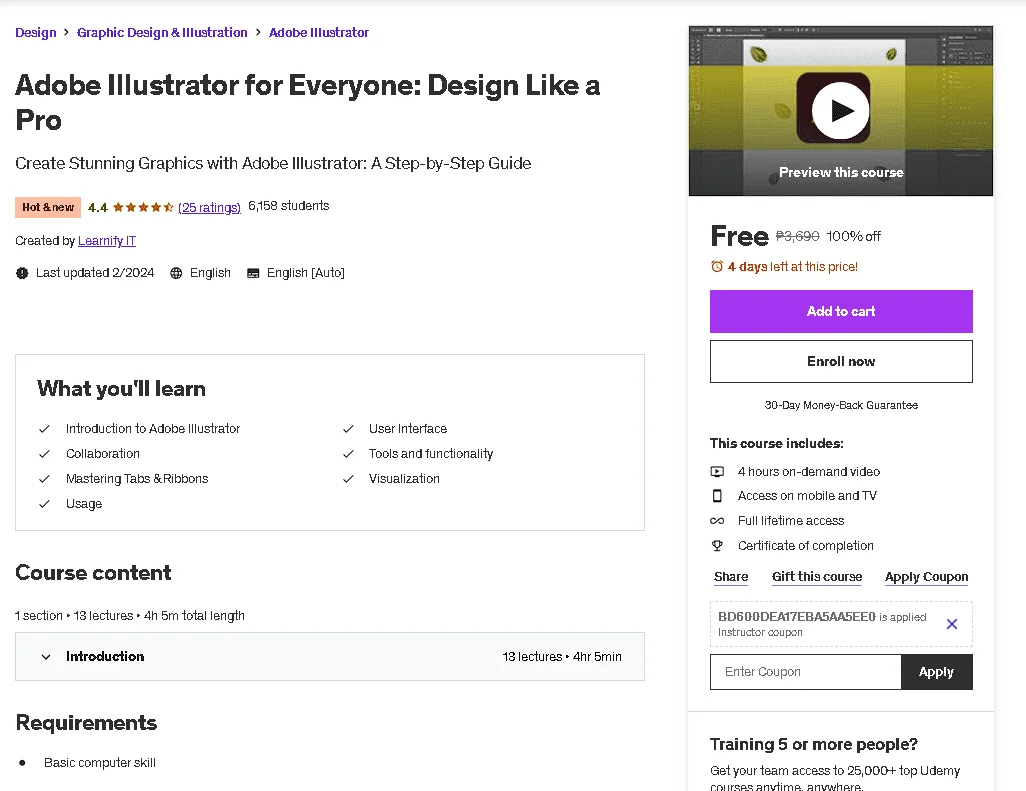Open Graphic Design & Illustration breadcrumb

pos(162,33)
